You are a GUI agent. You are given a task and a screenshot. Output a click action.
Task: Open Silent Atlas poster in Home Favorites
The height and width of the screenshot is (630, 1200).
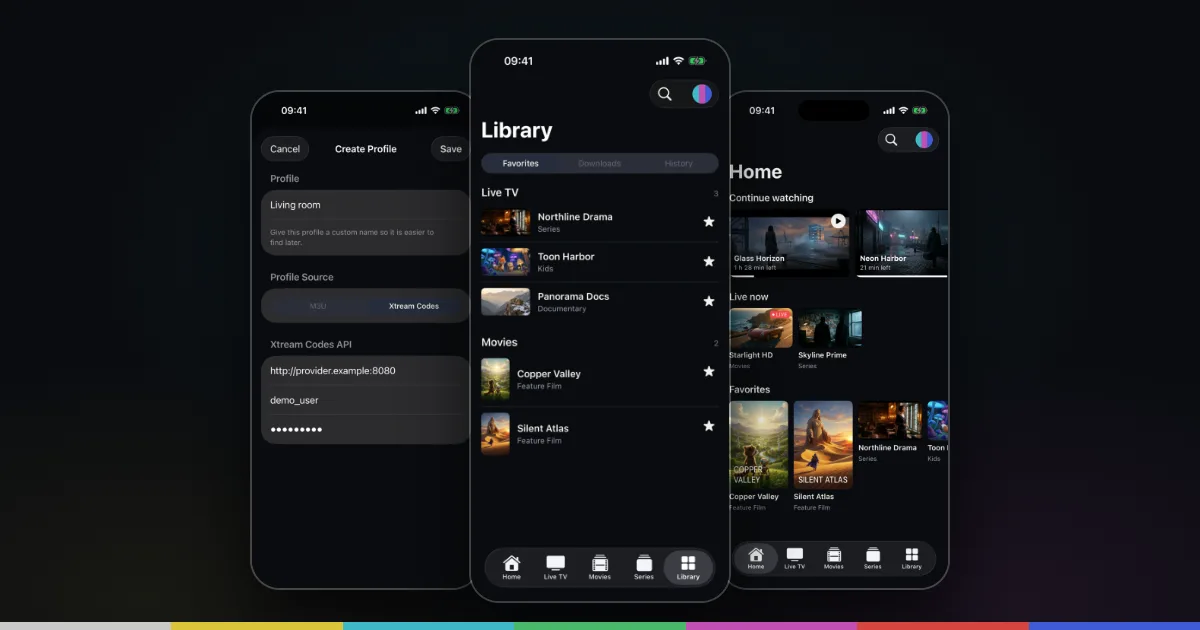click(x=823, y=444)
